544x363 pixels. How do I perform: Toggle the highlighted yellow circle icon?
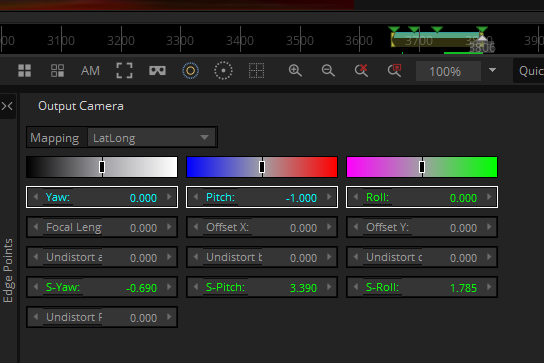tap(190, 71)
